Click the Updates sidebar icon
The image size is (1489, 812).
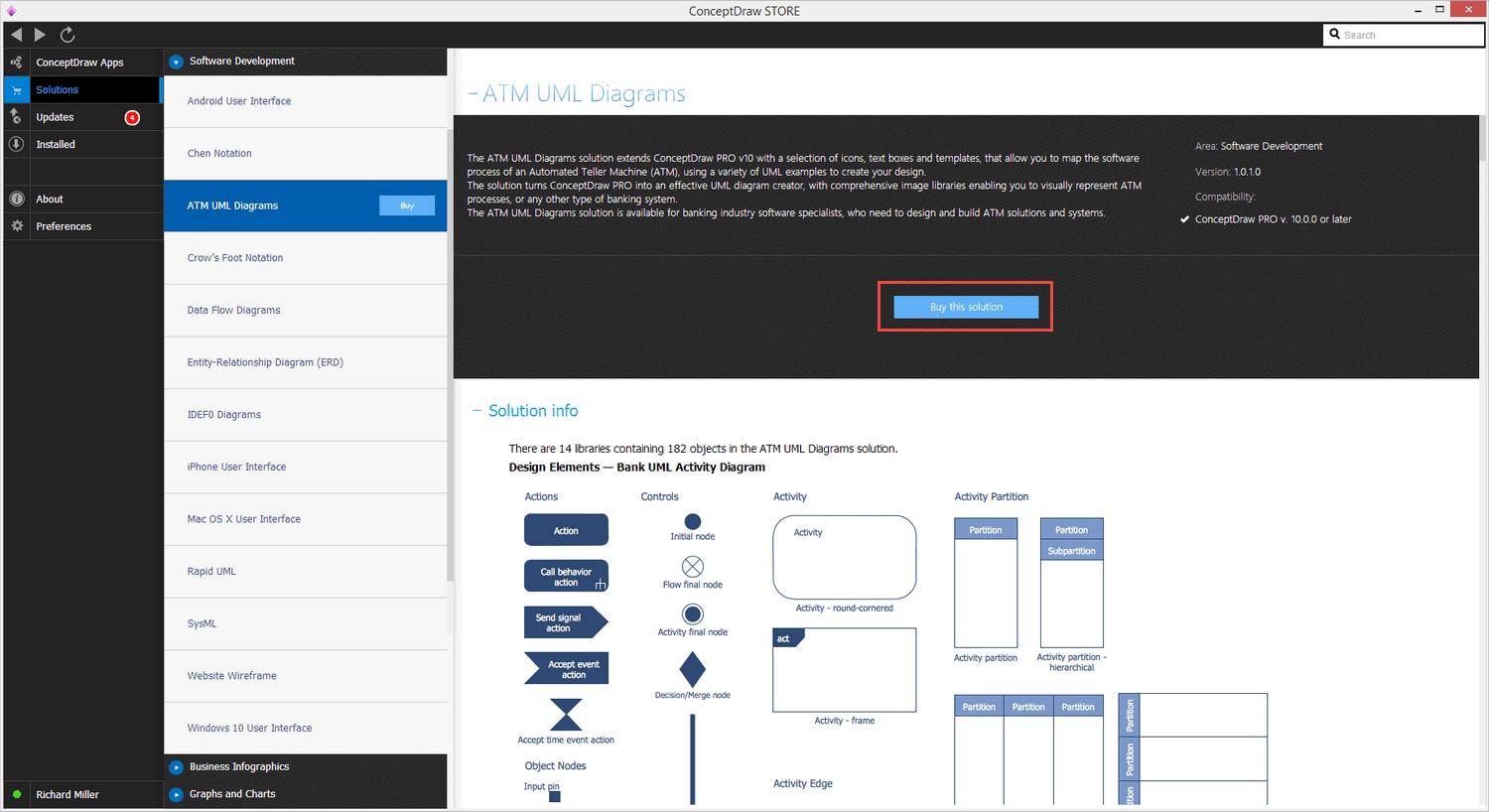point(16,117)
